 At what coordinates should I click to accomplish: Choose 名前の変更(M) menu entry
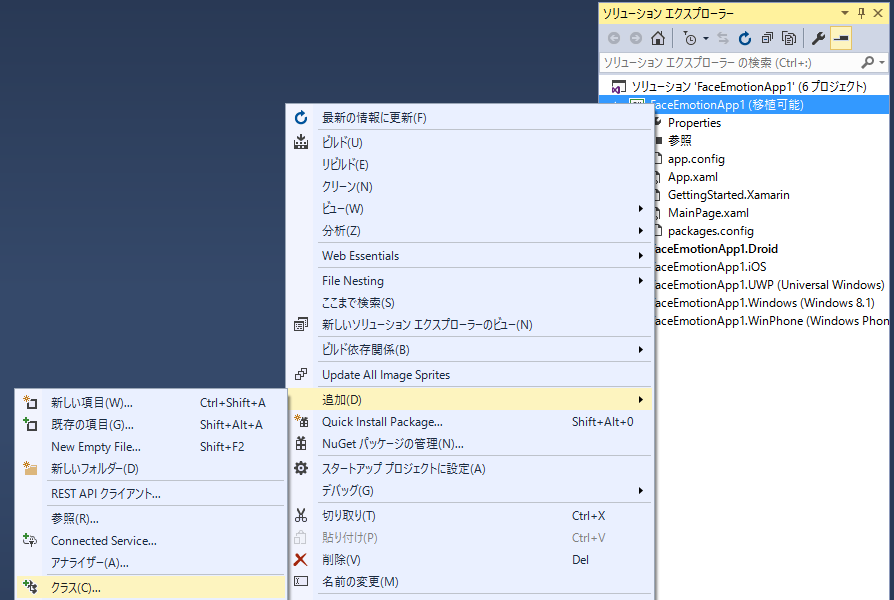tap(470, 582)
